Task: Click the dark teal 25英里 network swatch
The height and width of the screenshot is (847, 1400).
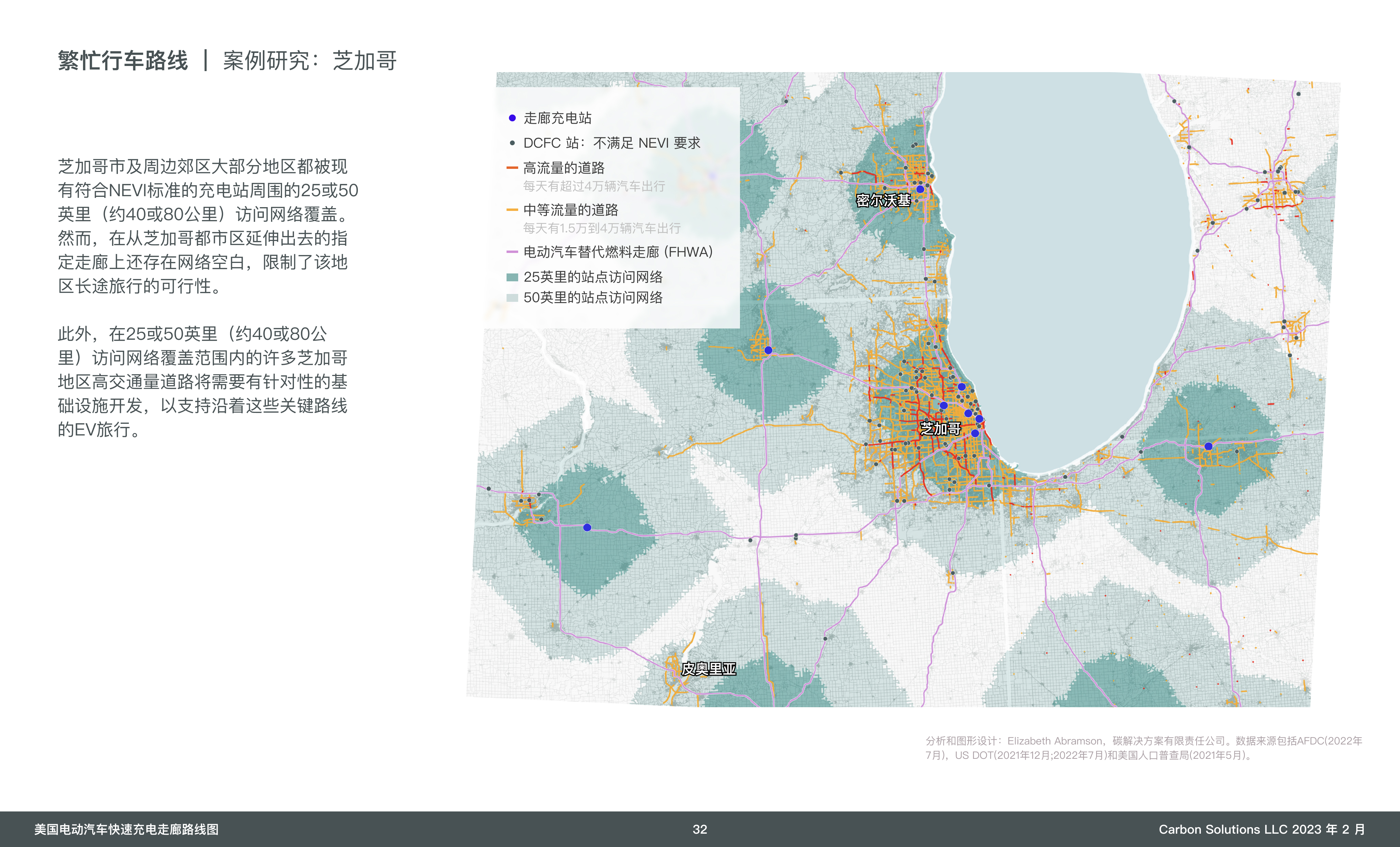Action: [512, 277]
